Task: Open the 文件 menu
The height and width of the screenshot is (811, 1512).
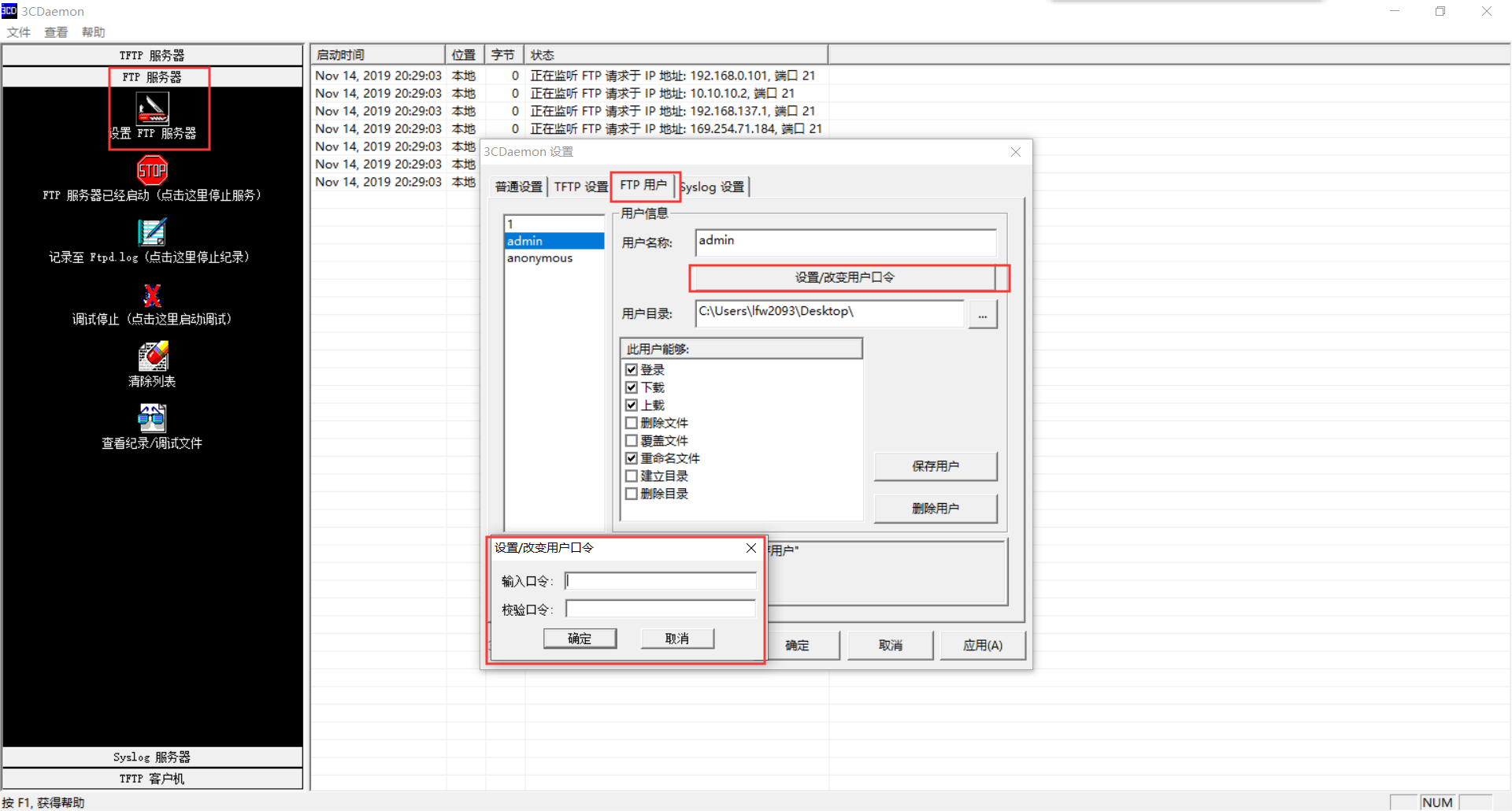Action: click(x=18, y=32)
